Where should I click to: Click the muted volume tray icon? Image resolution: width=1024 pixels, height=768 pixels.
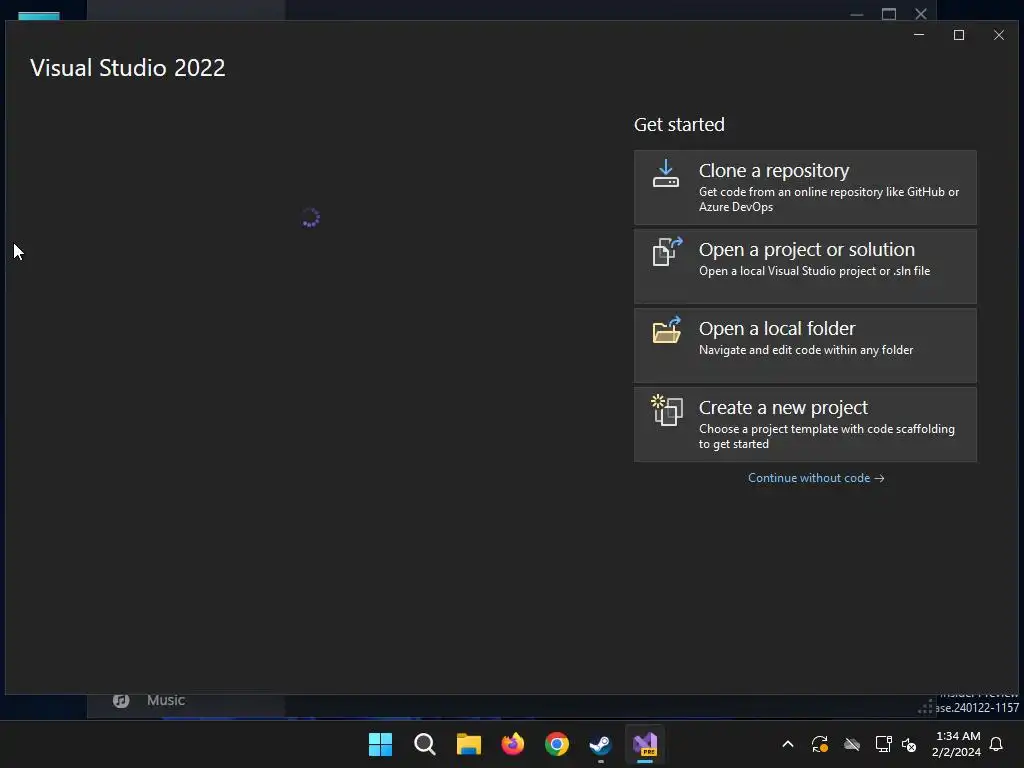tap(908, 744)
